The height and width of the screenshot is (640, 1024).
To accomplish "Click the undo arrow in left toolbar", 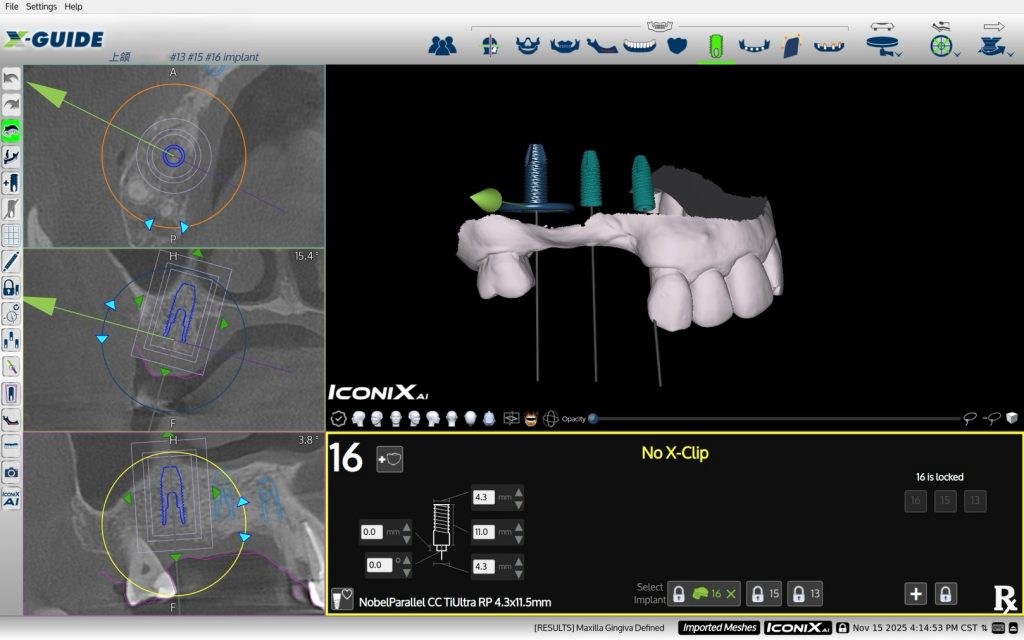I will coord(11,80).
